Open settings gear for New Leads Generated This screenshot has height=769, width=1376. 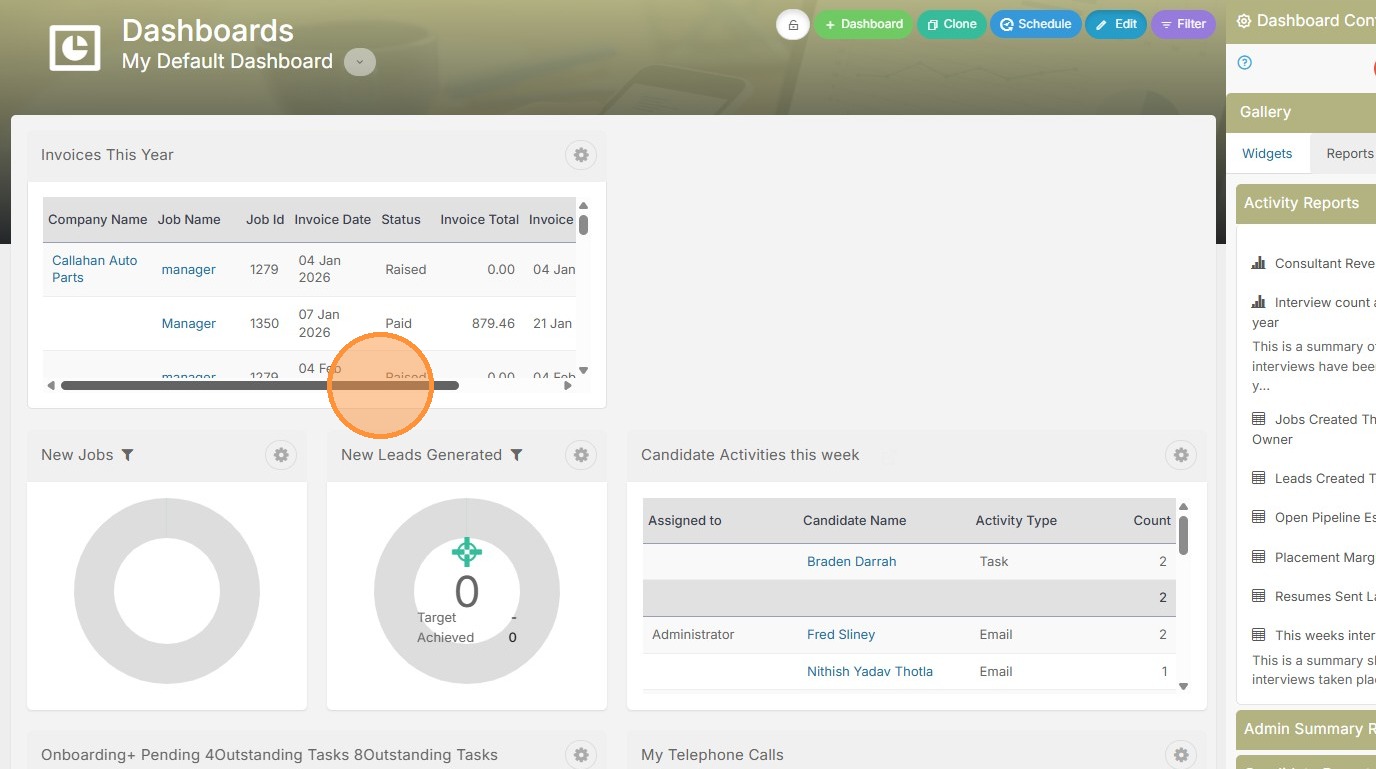581,455
